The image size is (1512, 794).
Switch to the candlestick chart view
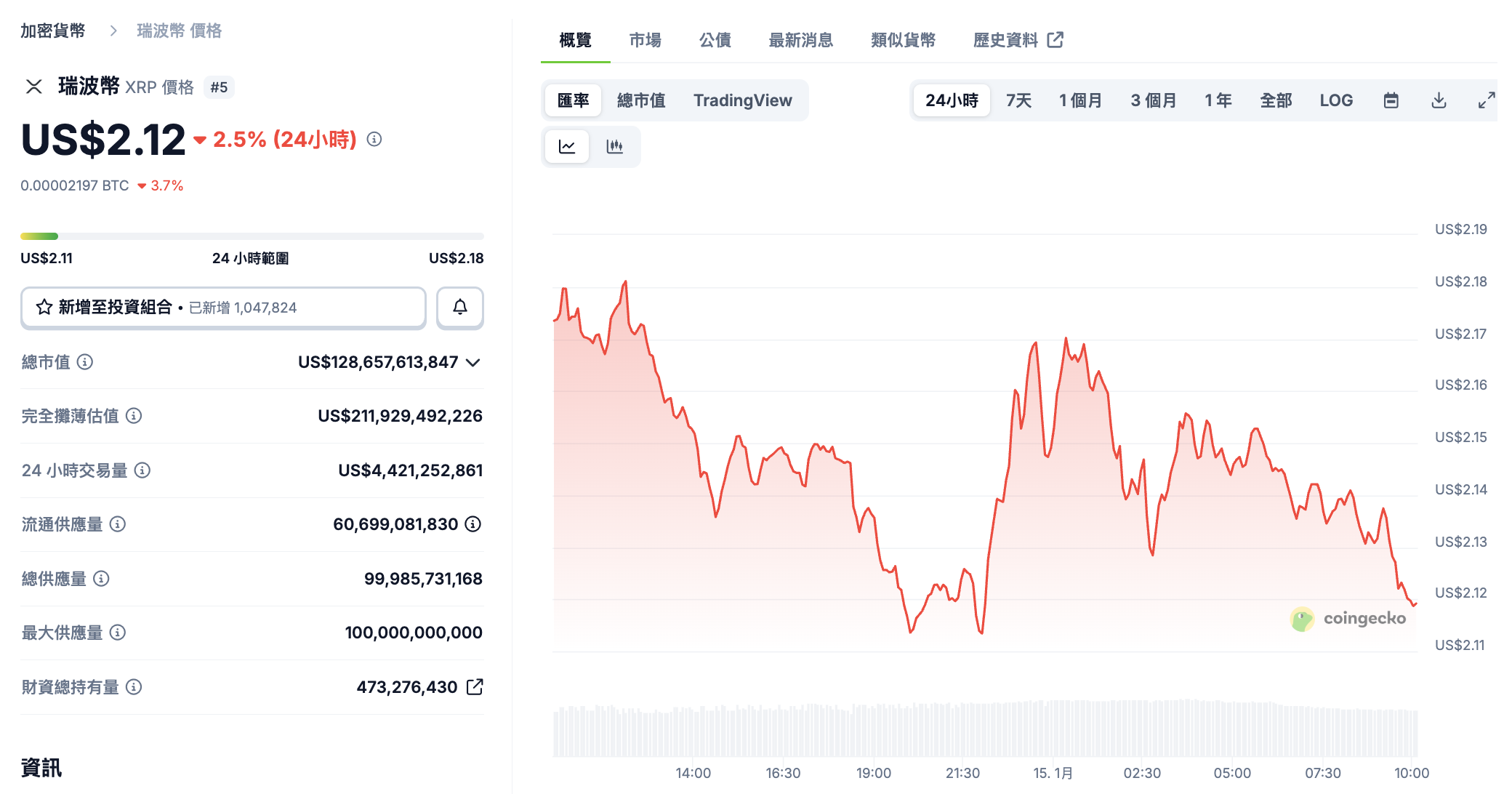[x=614, y=147]
